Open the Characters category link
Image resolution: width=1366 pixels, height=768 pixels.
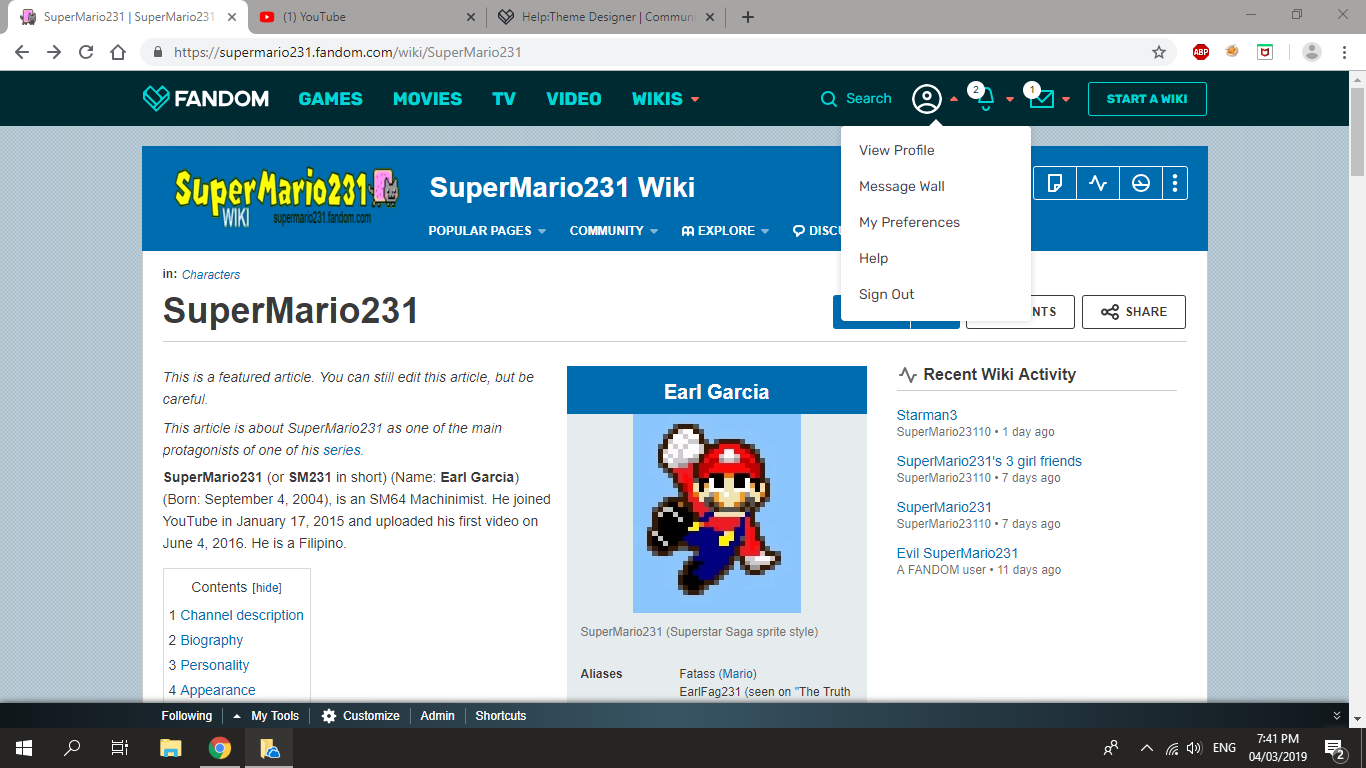coord(211,275)
